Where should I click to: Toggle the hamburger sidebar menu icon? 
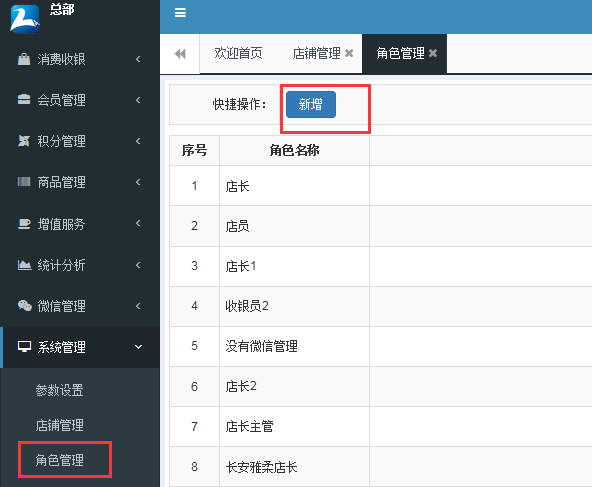(180, 13)
